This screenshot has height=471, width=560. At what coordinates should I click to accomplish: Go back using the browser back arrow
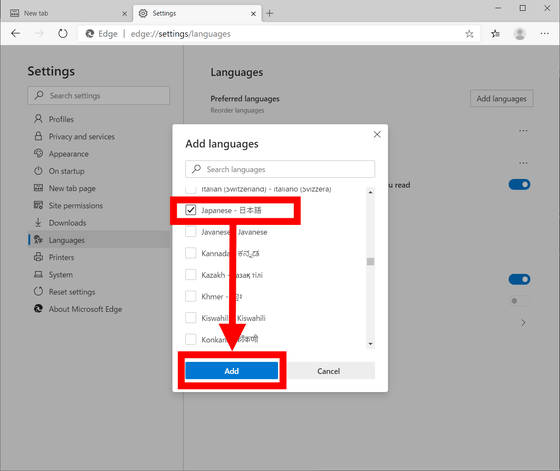coord(15,34)
